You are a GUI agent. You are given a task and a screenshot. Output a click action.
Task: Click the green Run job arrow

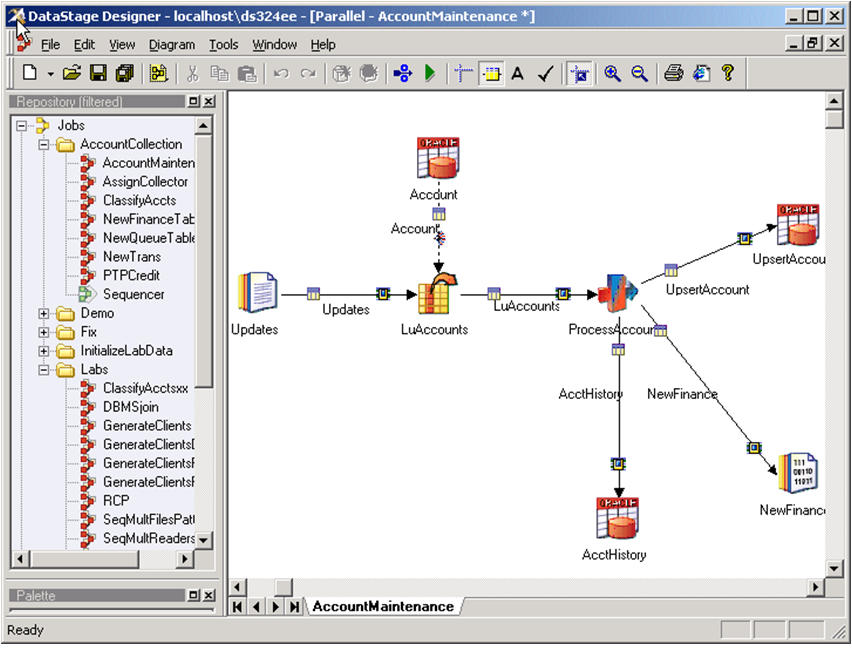(430, 73)
